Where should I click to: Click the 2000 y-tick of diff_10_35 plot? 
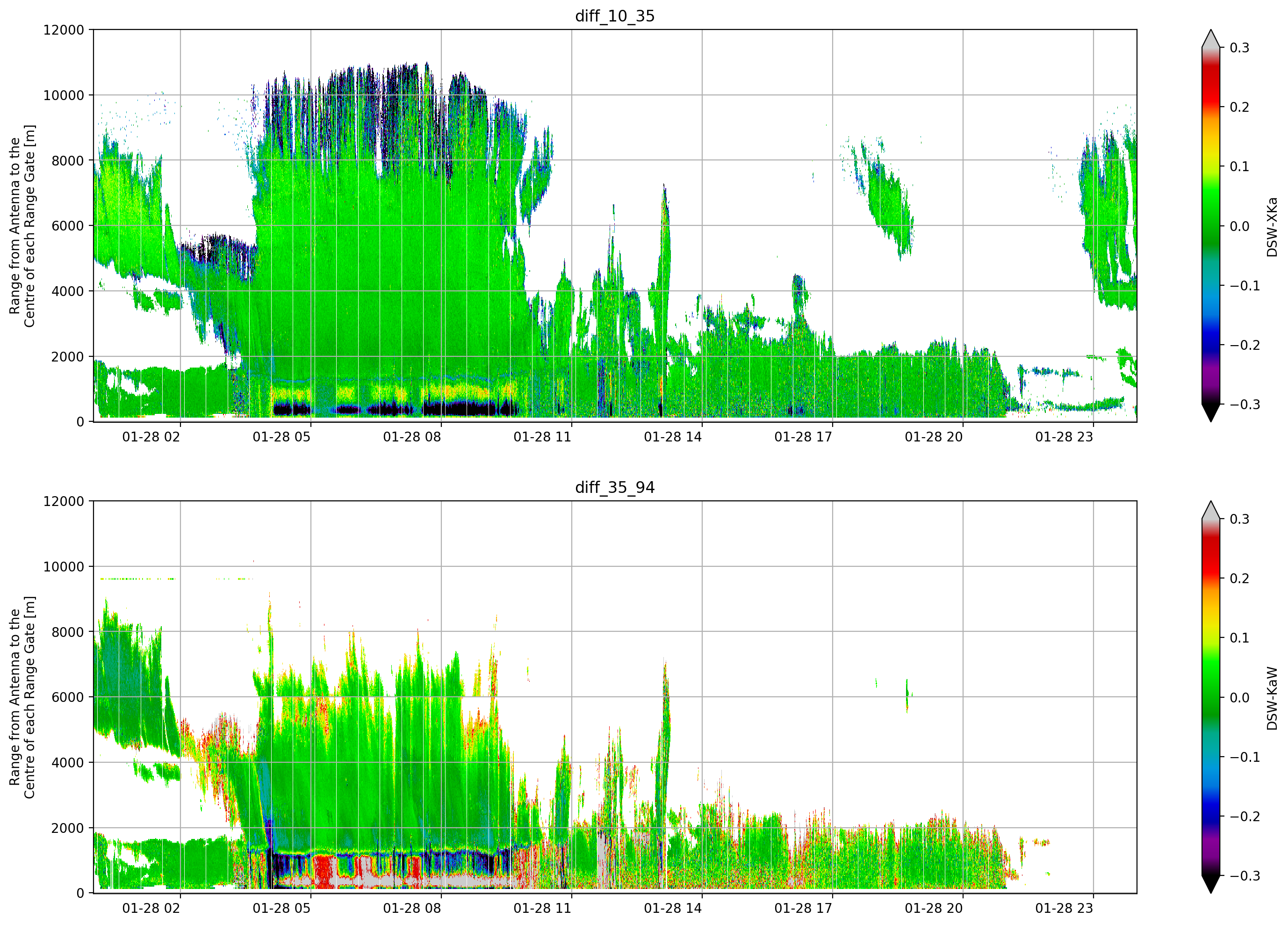68,357
